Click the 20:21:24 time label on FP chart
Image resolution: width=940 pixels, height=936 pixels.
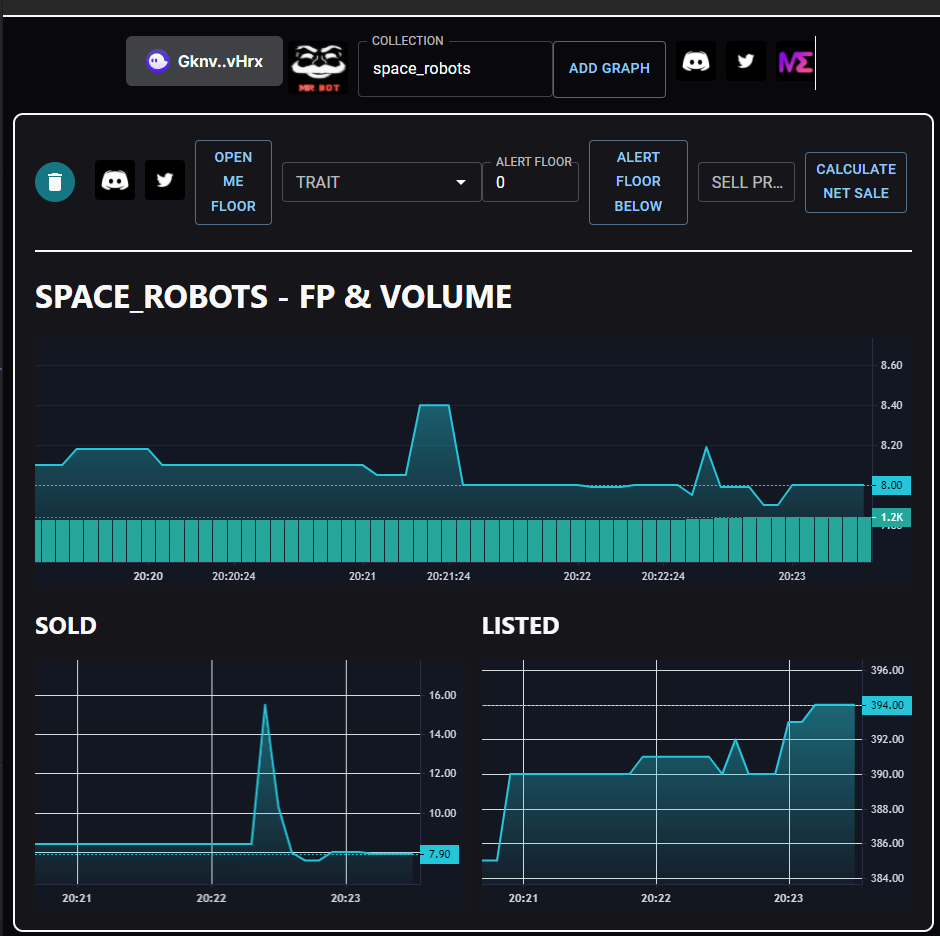click(448, 576)
